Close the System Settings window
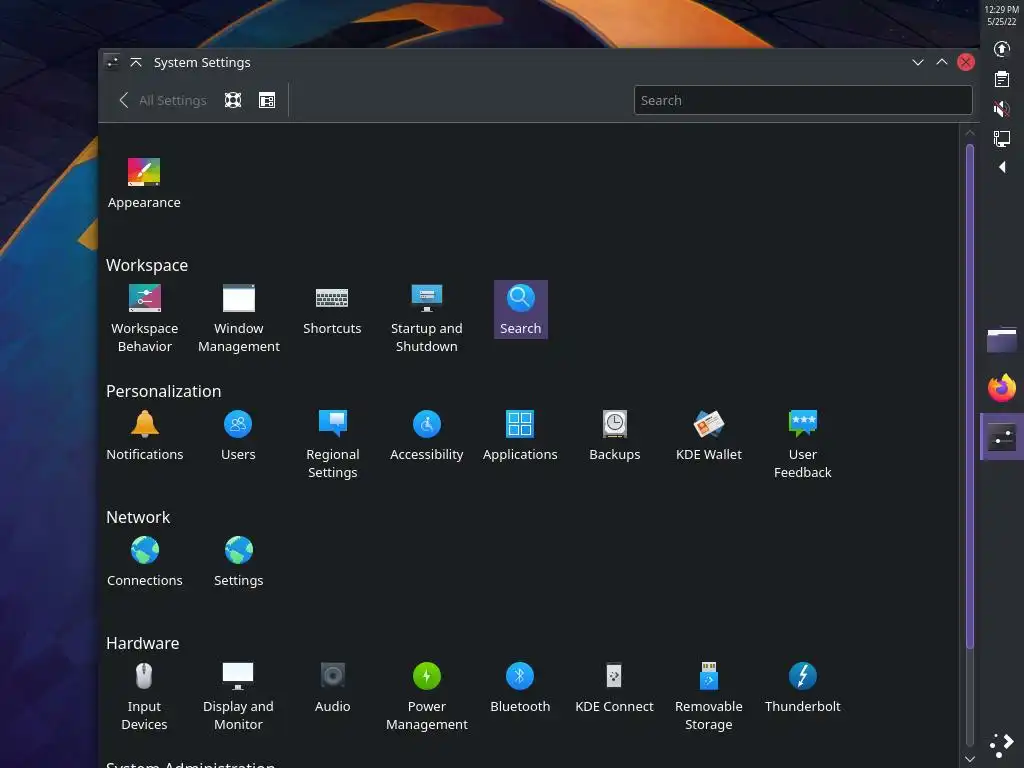Screen dimensions: 1024x768 coord(966,62)
